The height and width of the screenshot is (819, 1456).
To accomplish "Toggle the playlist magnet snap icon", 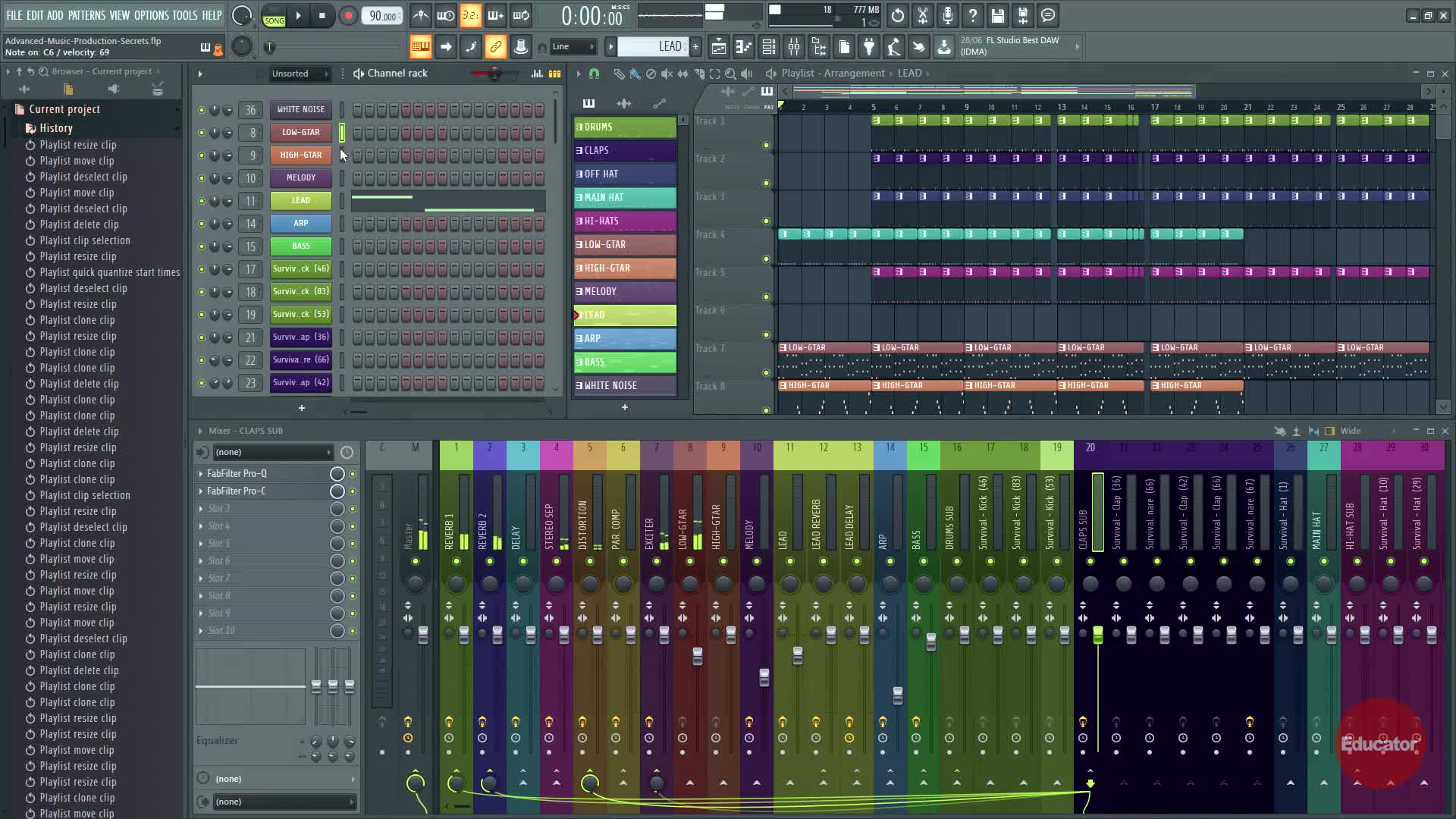I will (594, 74).
